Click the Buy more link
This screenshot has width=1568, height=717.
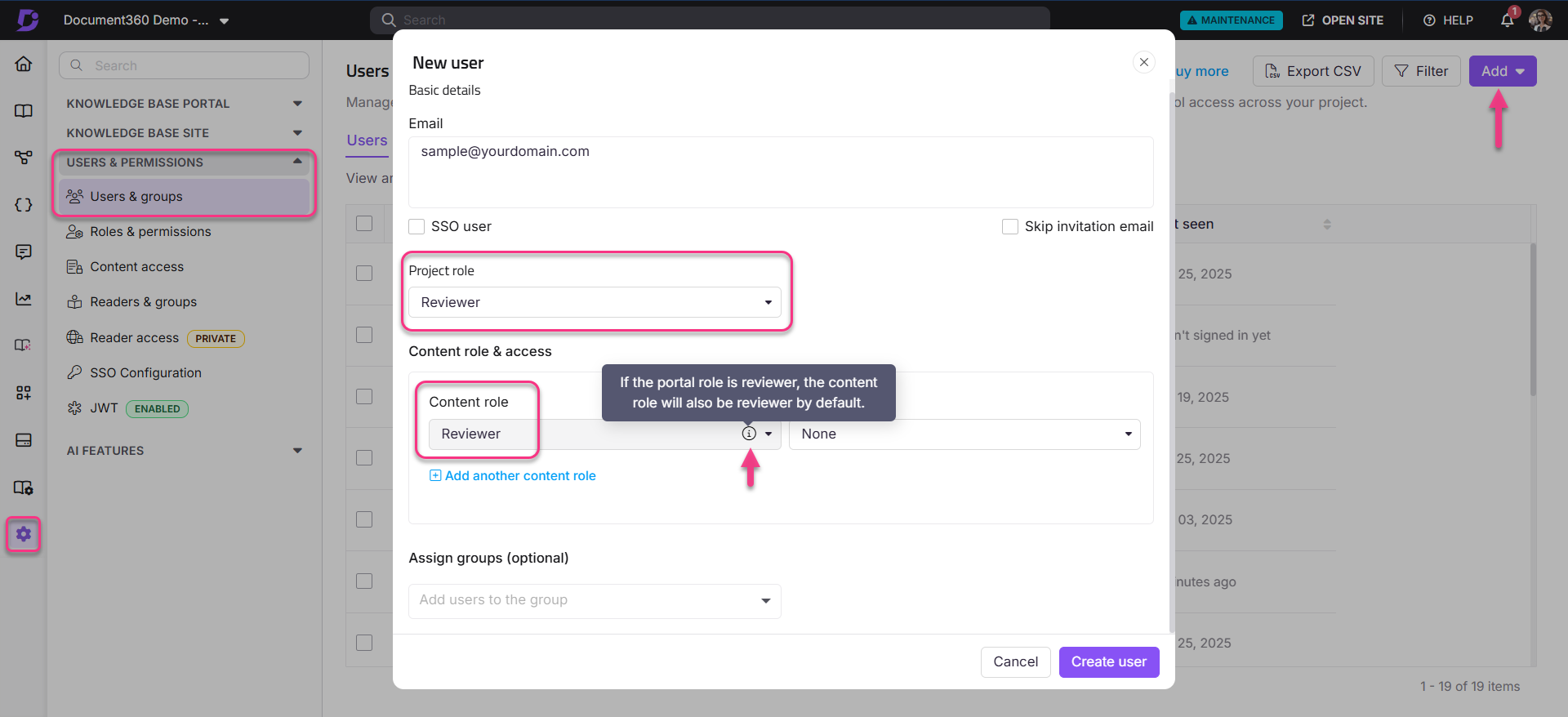click(1202, 71)
